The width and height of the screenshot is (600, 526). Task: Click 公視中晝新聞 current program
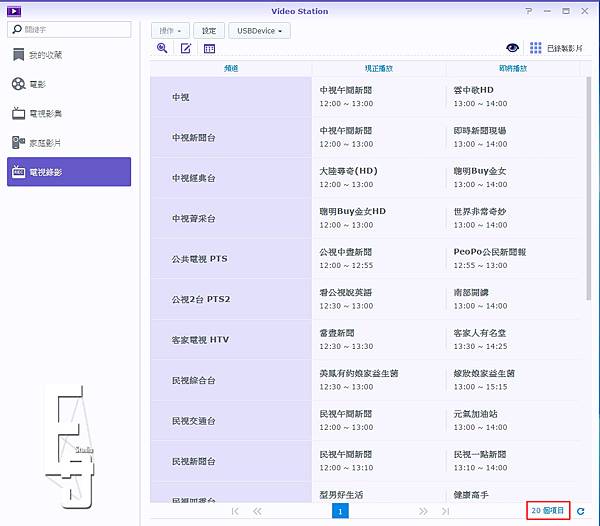[346, 252]
